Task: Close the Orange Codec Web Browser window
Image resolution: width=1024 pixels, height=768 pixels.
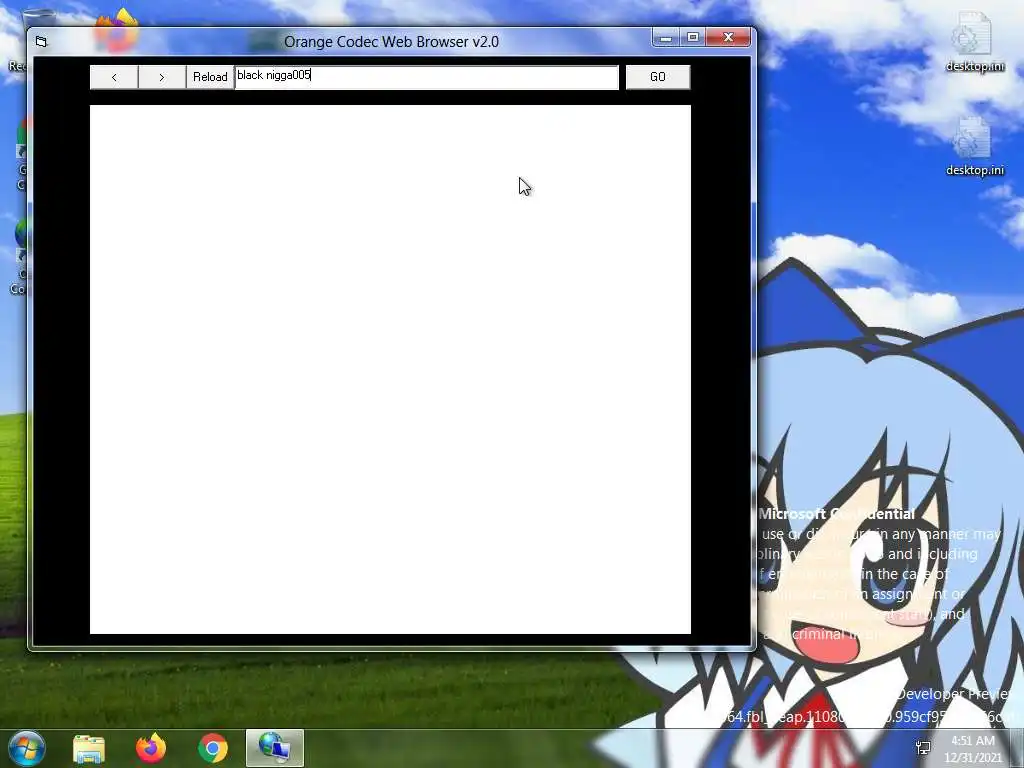Action: coord(728,38)
